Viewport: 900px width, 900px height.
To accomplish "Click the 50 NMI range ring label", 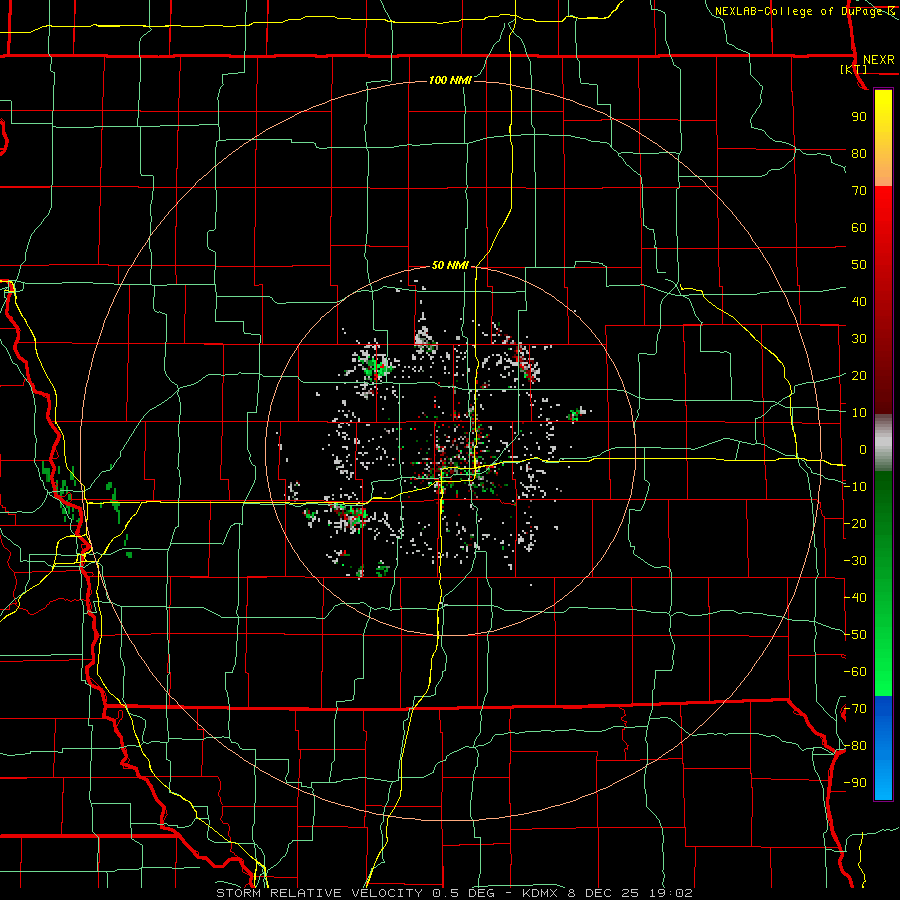I will coord(450,265).
